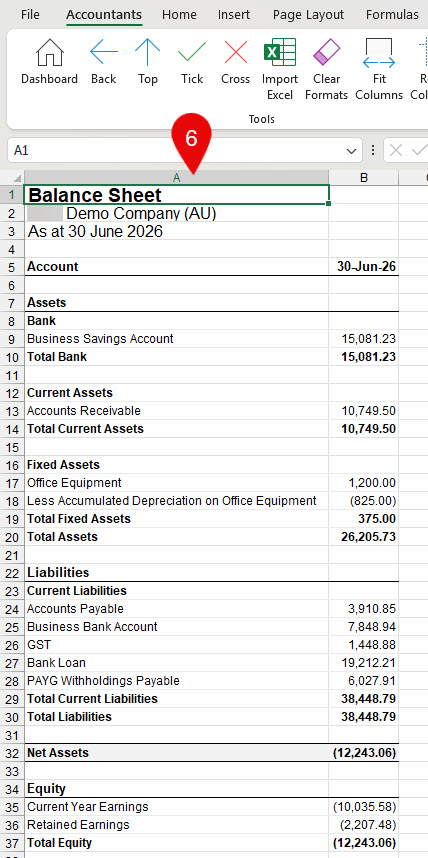
Task: Select the 'Net Assets' label cell
Action: pos(176,753)
